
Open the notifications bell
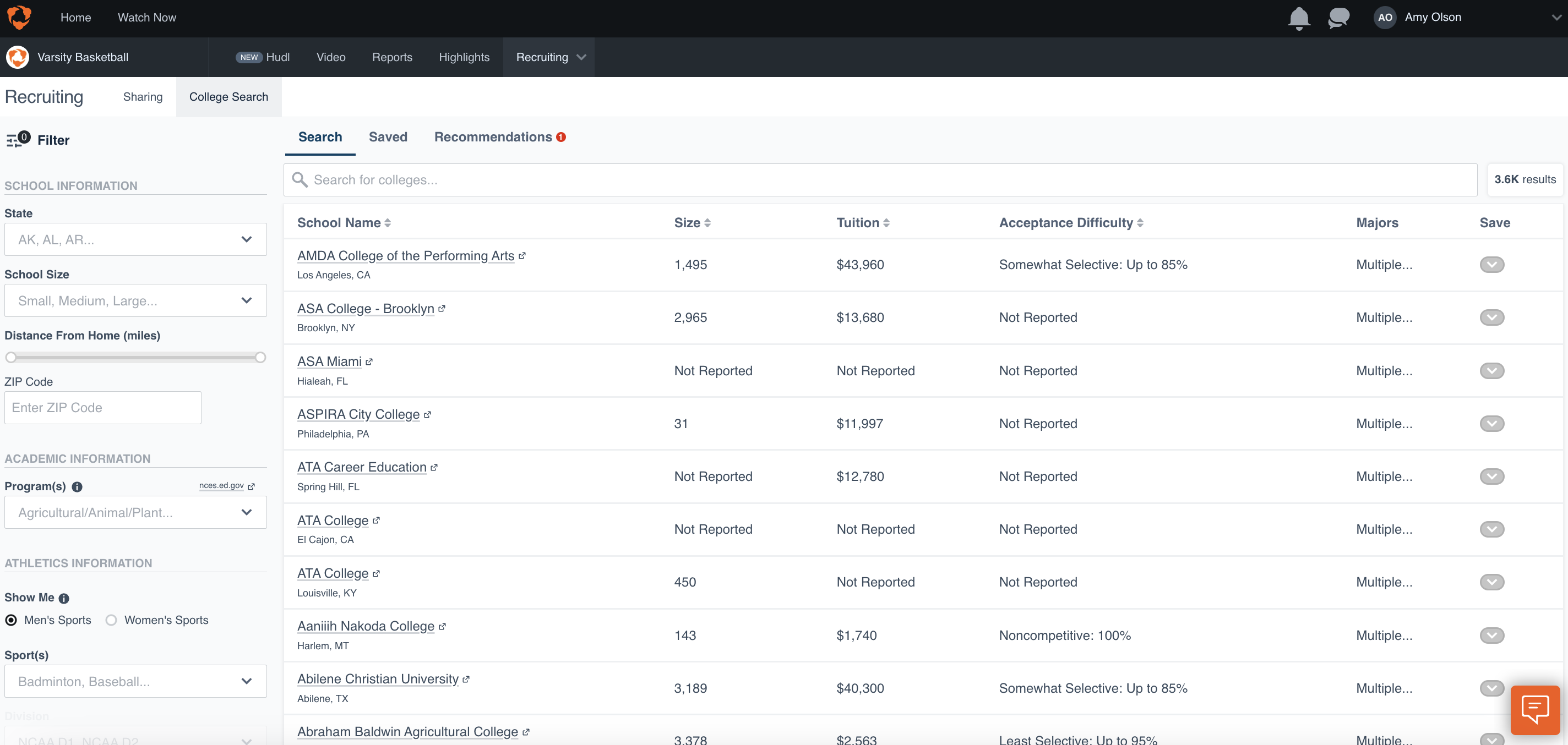click(1298, 18)
